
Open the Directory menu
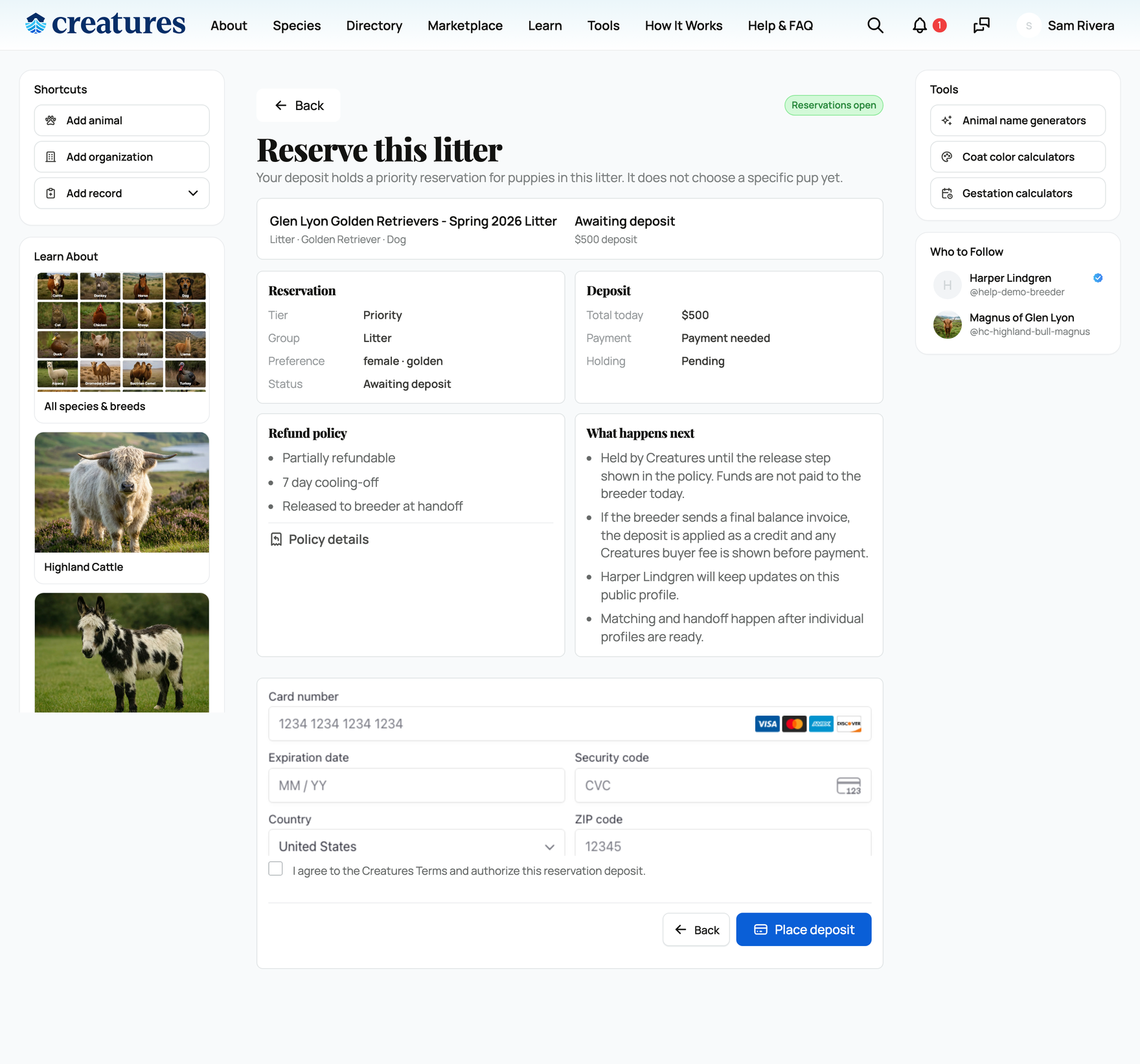(374, 25)
